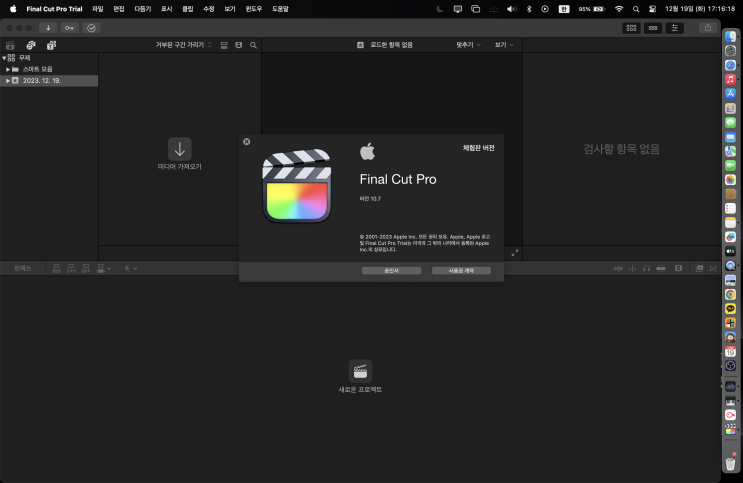Open the '보기' viewer options dropdown
Viewport: 743px width, 483px height.
pos(504,45)
